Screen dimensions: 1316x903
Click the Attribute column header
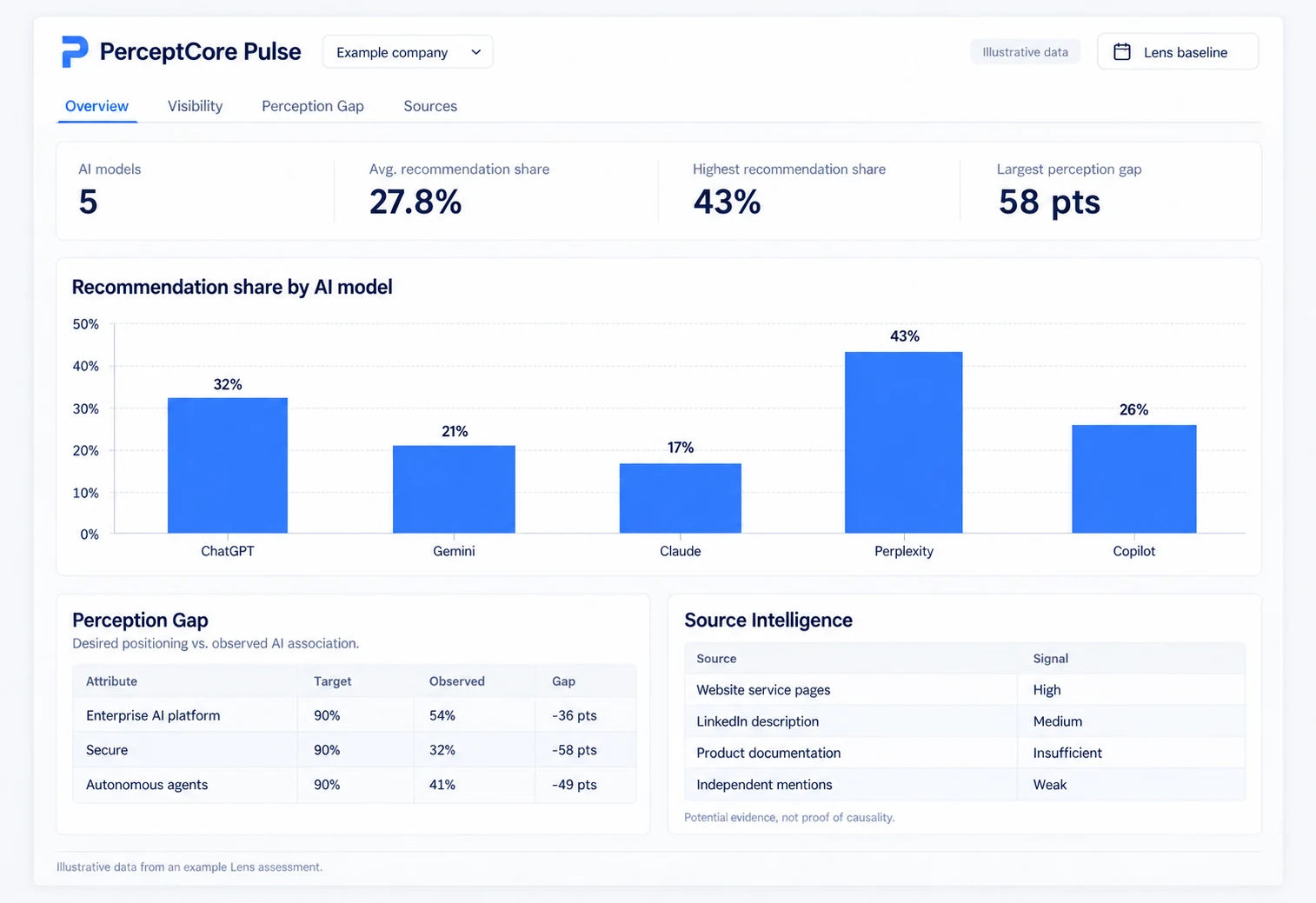[x=111, y=681]
